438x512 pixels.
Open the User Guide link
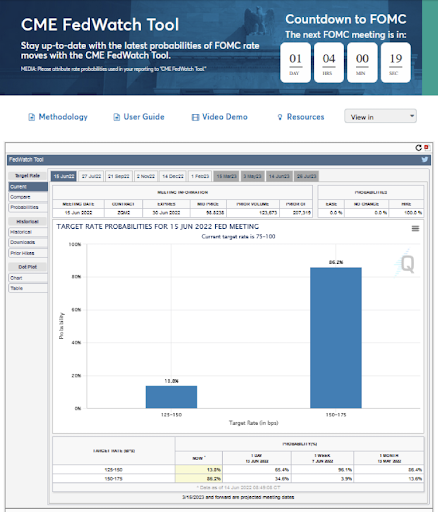144,117
